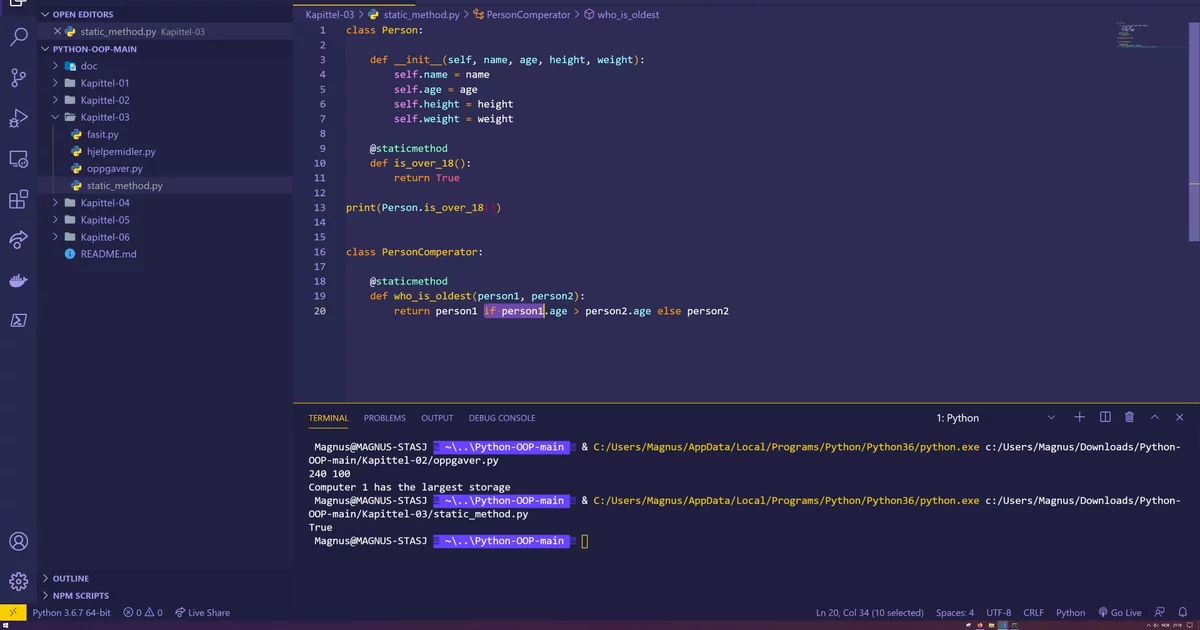Maximize the panel with the up chevron

click(x=1155, y=417)
